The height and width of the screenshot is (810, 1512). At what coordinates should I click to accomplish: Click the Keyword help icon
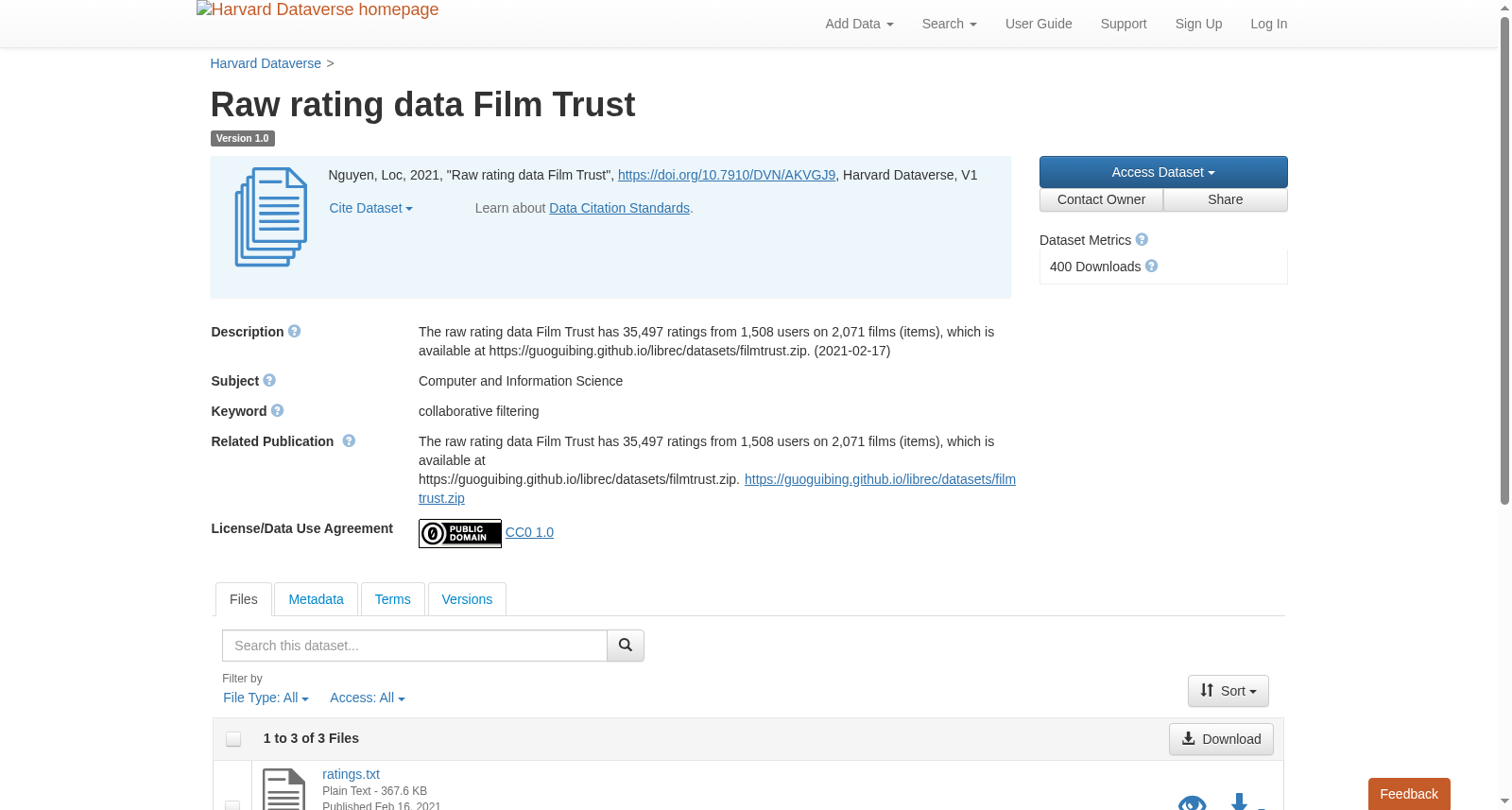click(x=277, y=411)
